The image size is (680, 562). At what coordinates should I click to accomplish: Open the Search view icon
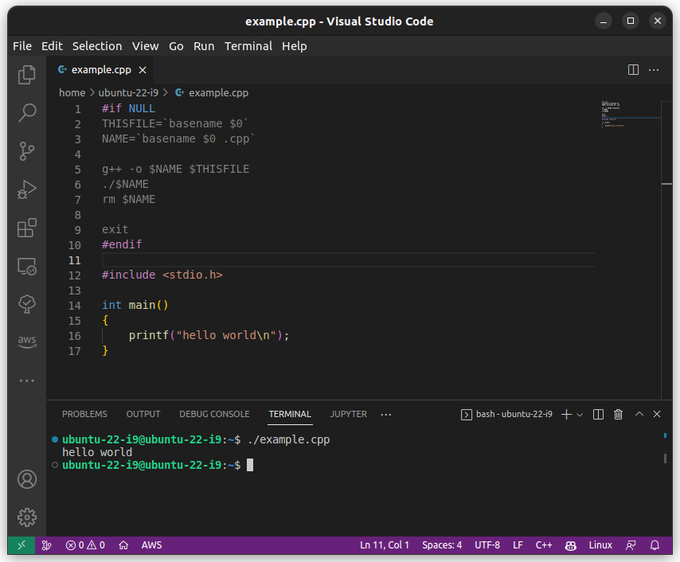[x=27, y=113]
